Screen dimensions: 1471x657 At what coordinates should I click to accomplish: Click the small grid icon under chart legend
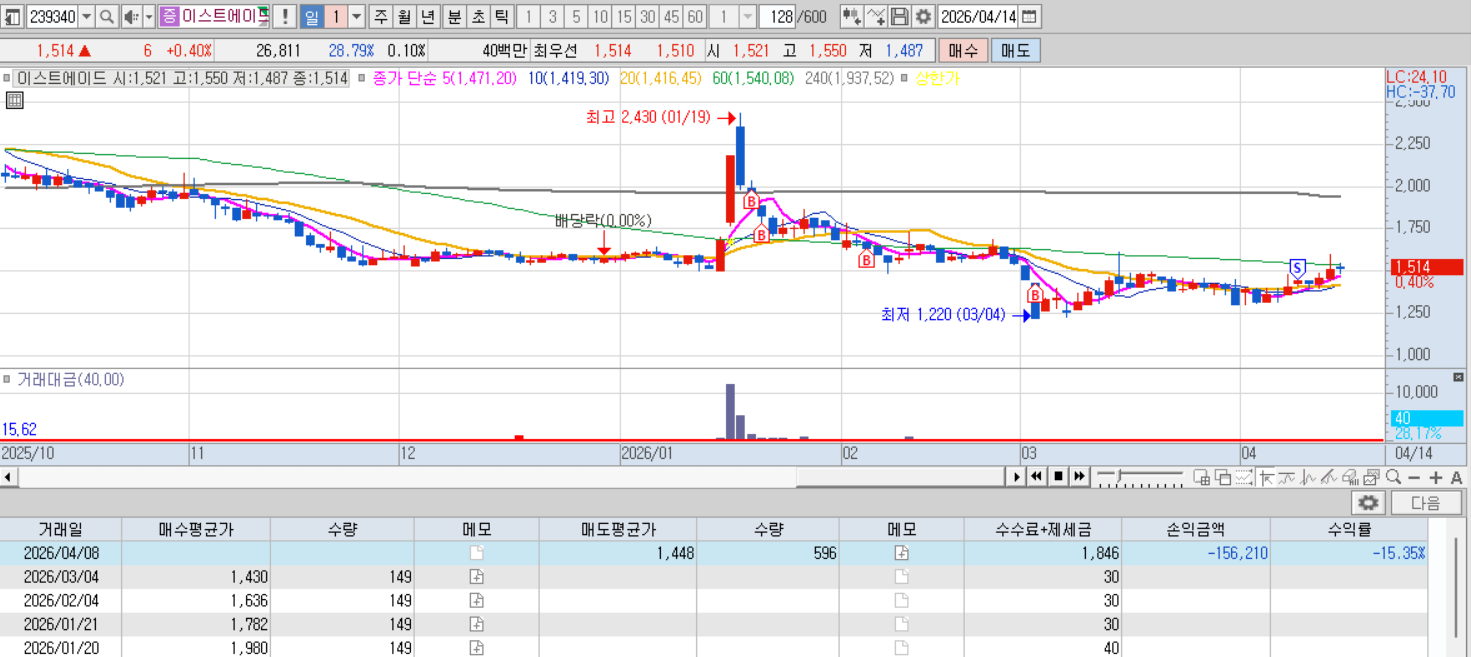(15, 99)
